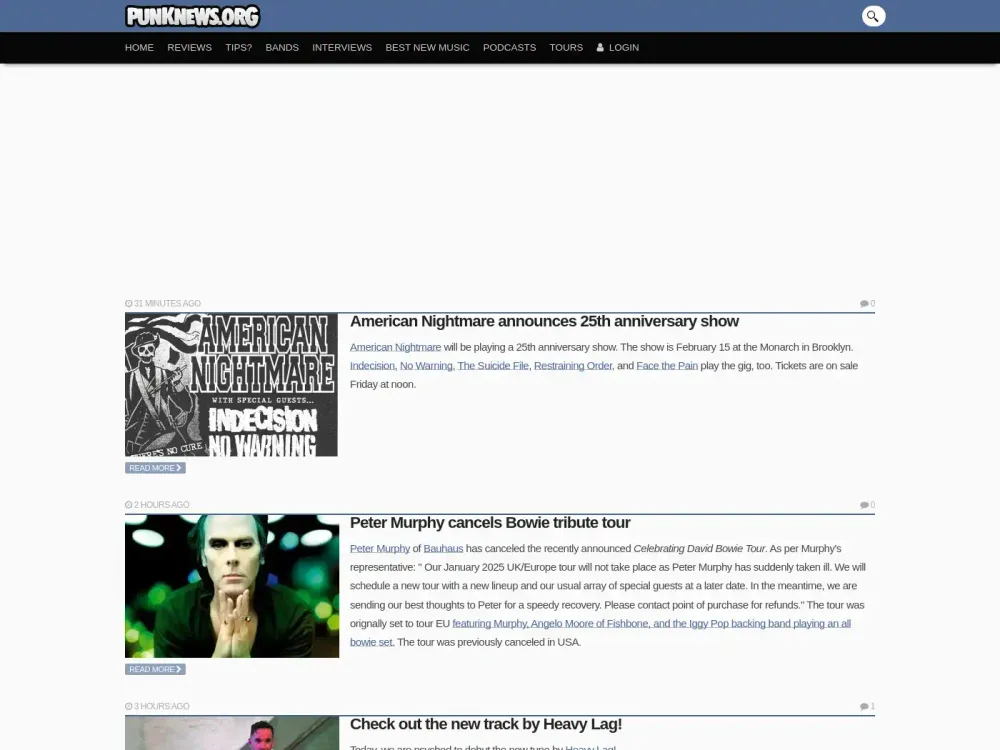Click the search magnifier icon
The image size is (1000, 750).
873,15
